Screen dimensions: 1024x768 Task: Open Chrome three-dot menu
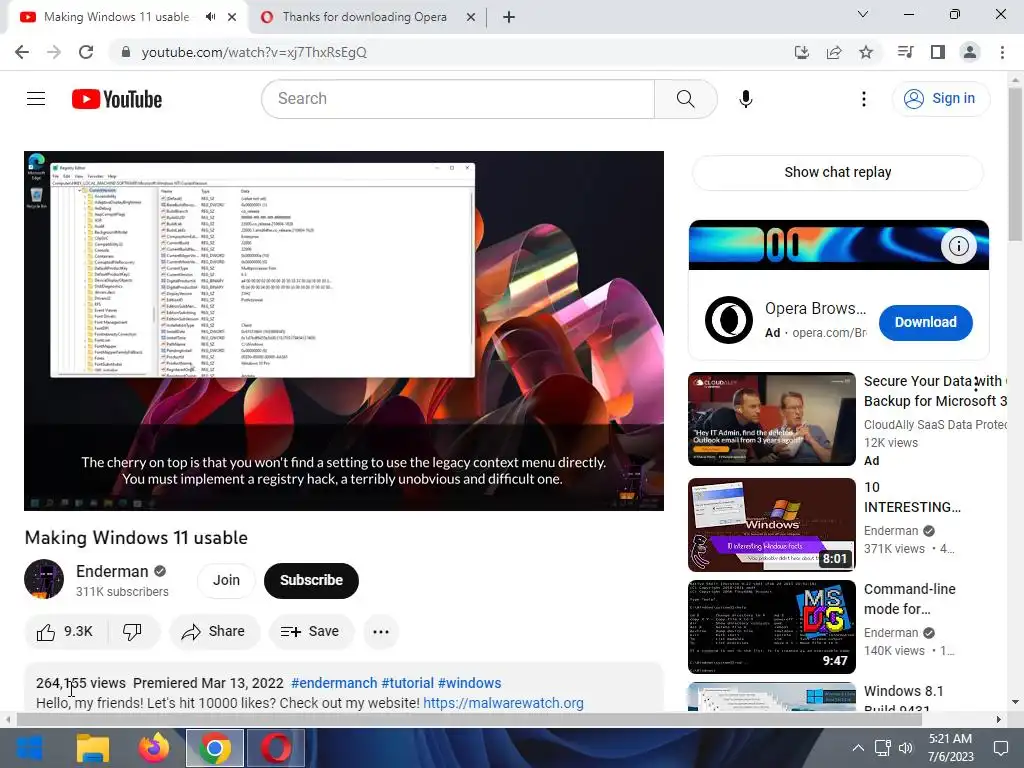(1002, 52)
